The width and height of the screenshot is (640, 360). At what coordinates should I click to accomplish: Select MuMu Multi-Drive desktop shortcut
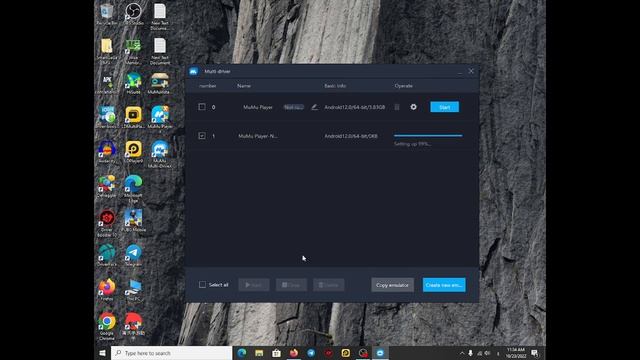click(x=160, y=154)
